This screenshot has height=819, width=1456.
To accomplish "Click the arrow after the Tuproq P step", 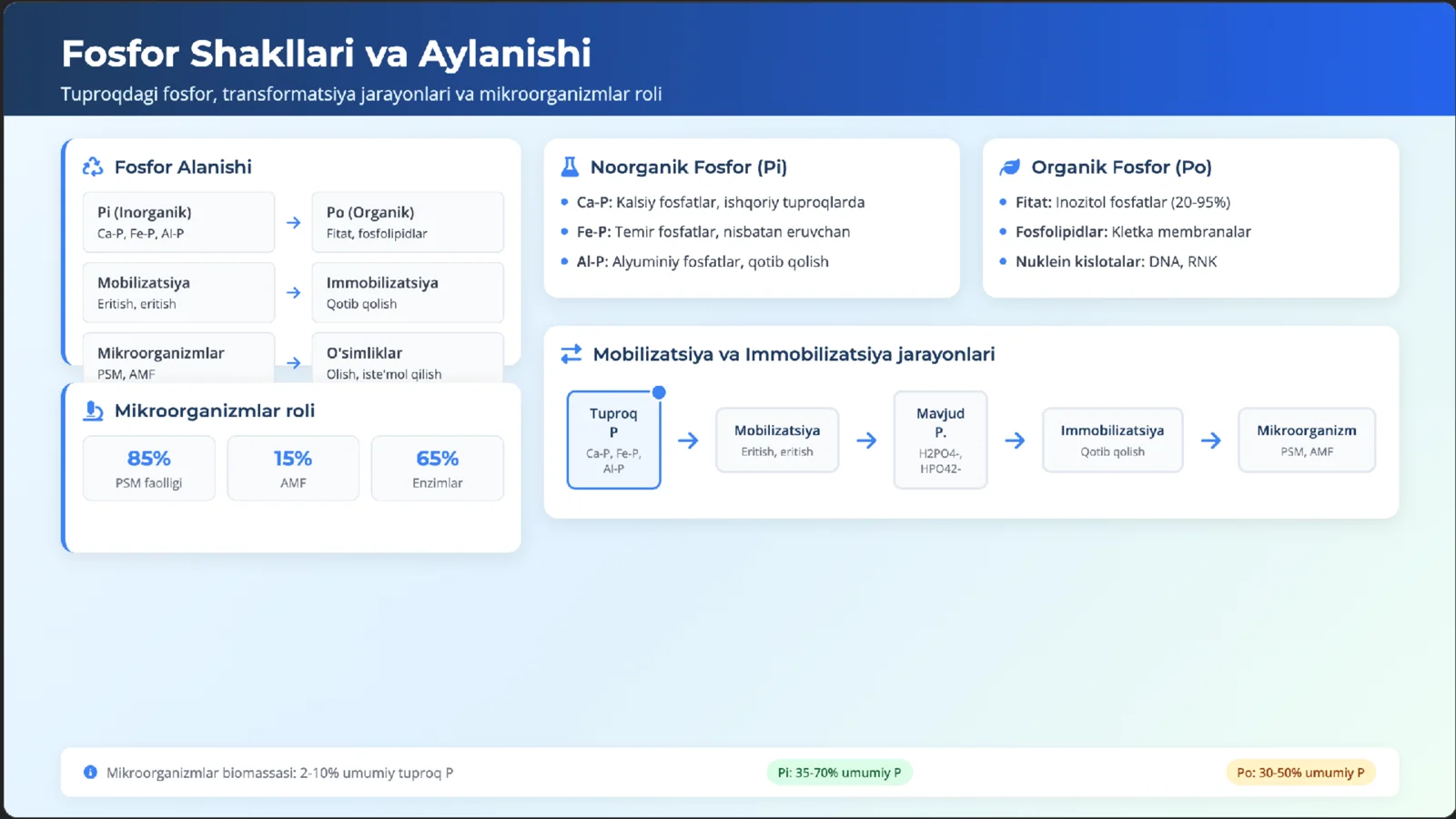I will pos(688,440).
